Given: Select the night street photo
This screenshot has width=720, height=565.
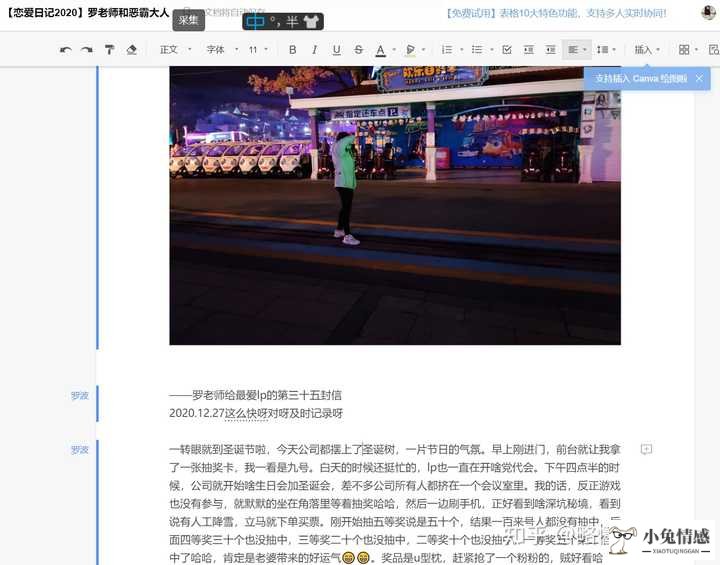Looking at the screenshot, I should 395,205.
